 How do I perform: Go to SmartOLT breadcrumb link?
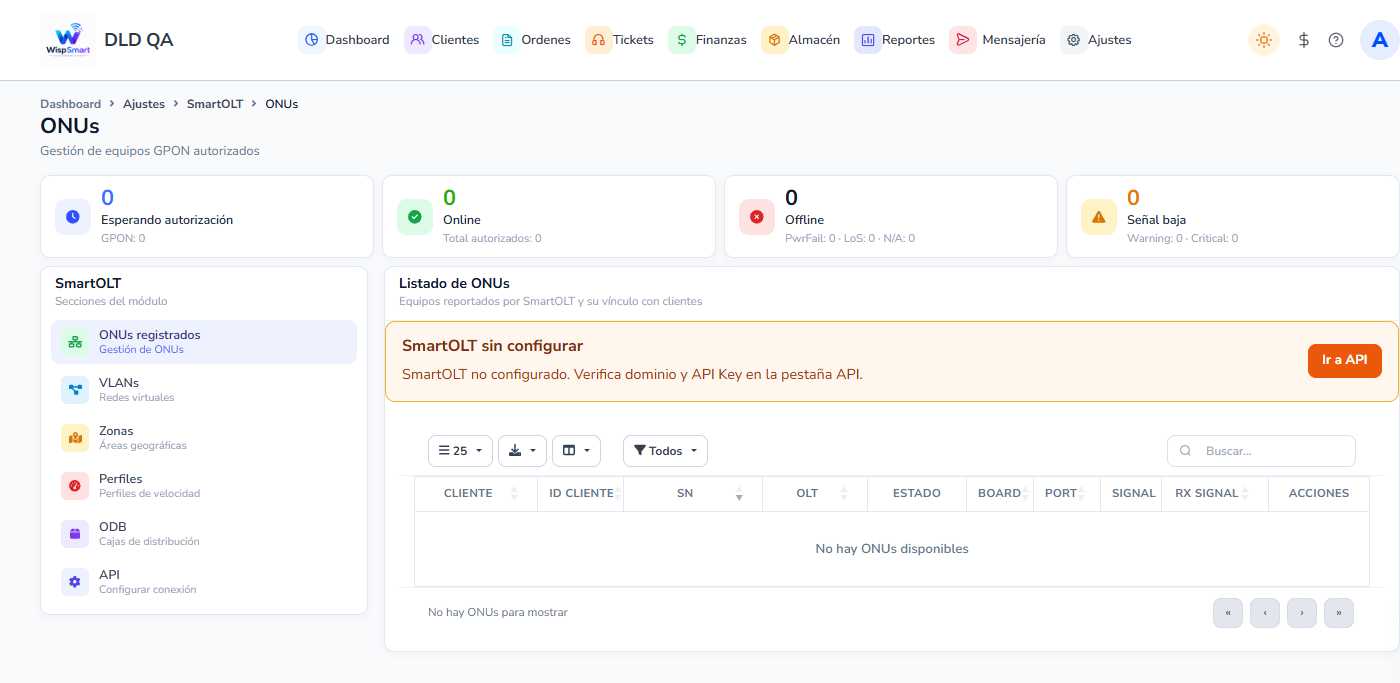click(x=215, y=104)
